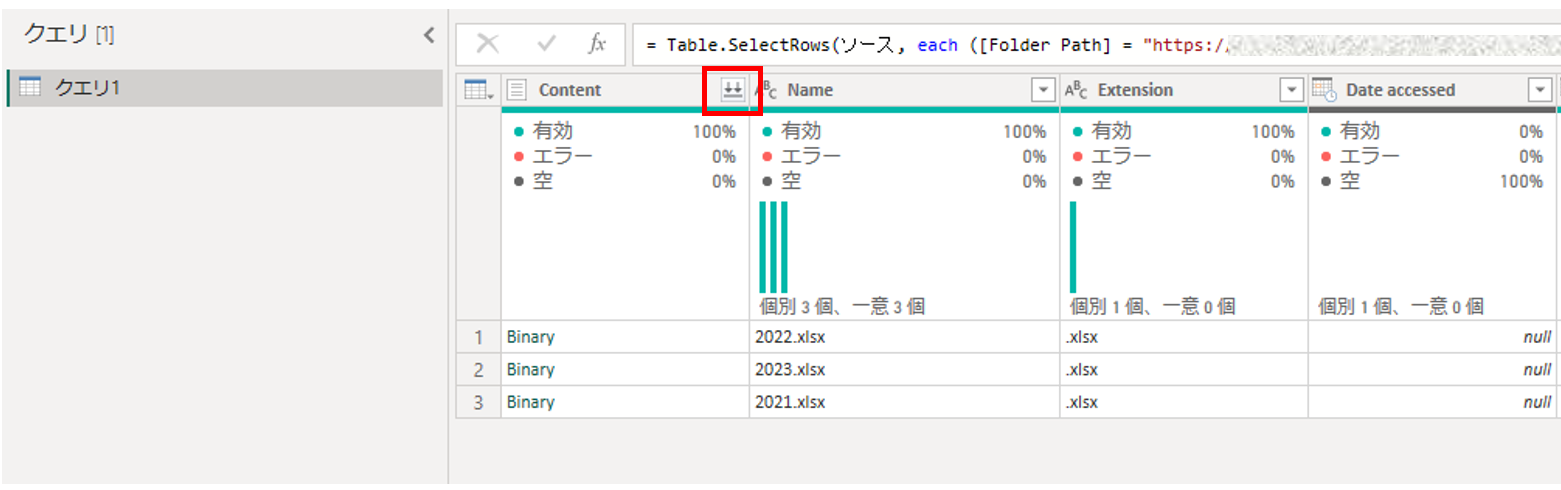Click 空 100% quality line in Date accessed

point(1432,181)
